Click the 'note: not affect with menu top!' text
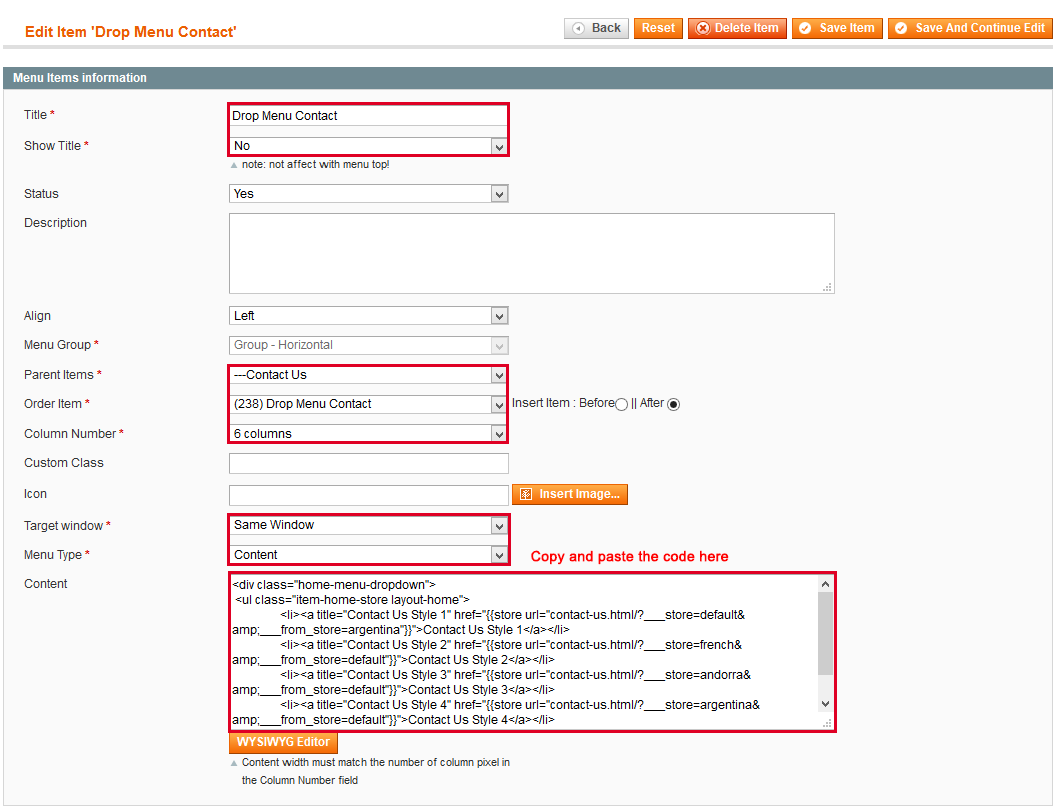1054x806 pixels. pyautogui.click(x=315, y=164)
